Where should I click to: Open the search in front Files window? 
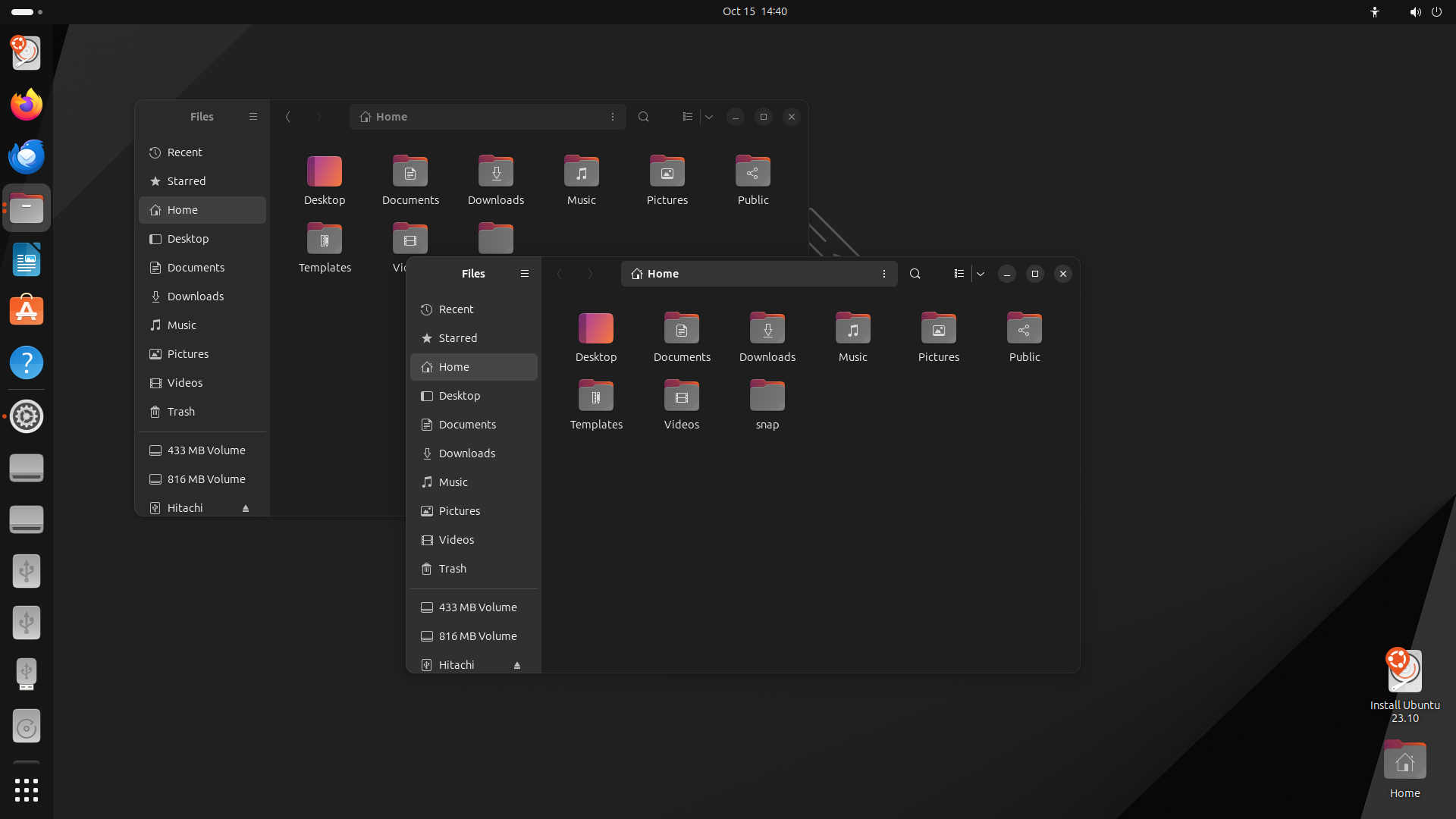pyautogui.click(x=915, y=274)
